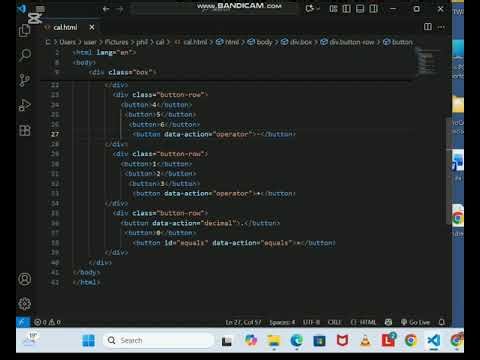480x360 pixels.
Task: Change the line ending sequence via CRLF
Action: (x=335, y=322)
